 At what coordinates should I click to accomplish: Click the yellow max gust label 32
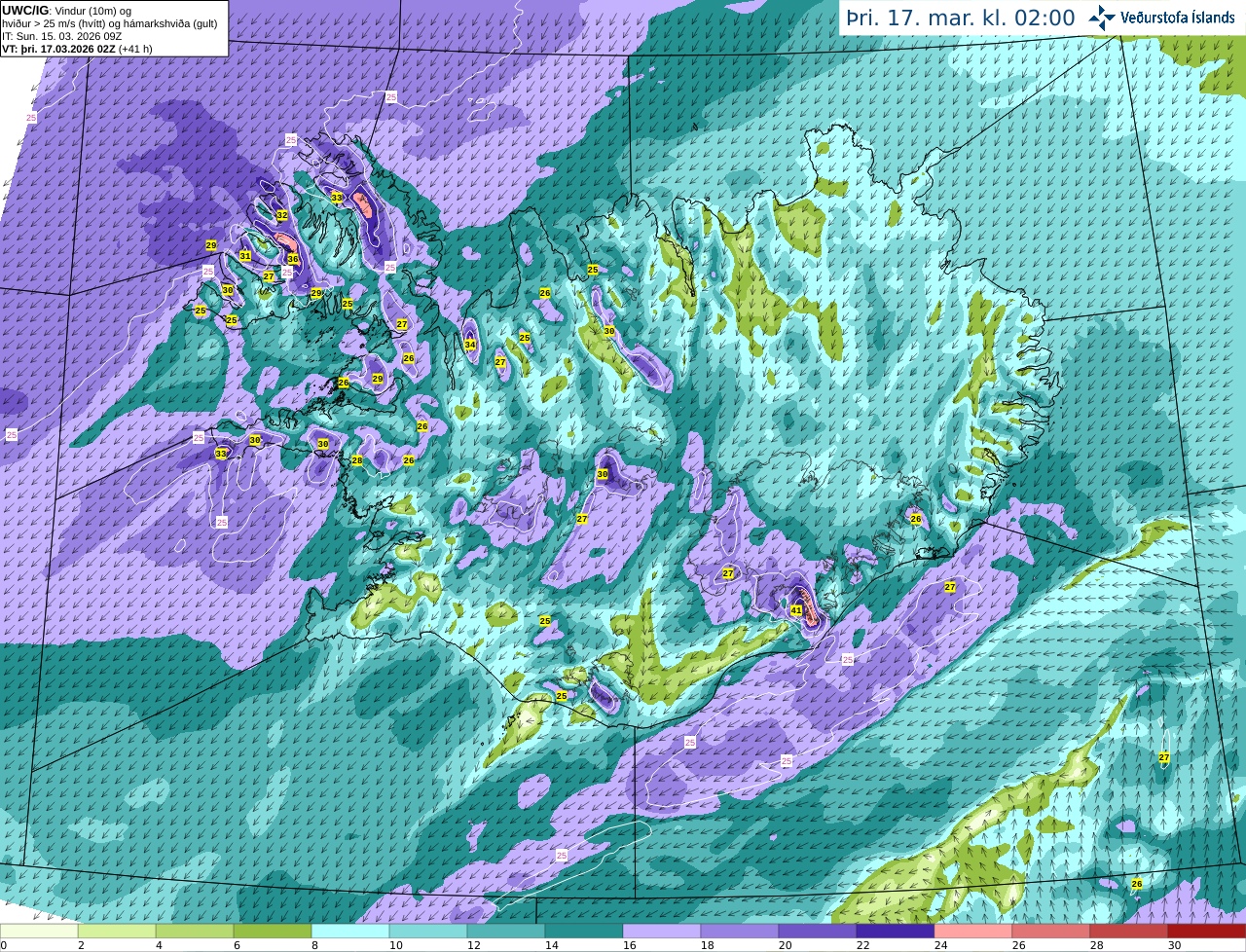coord(282,215)
